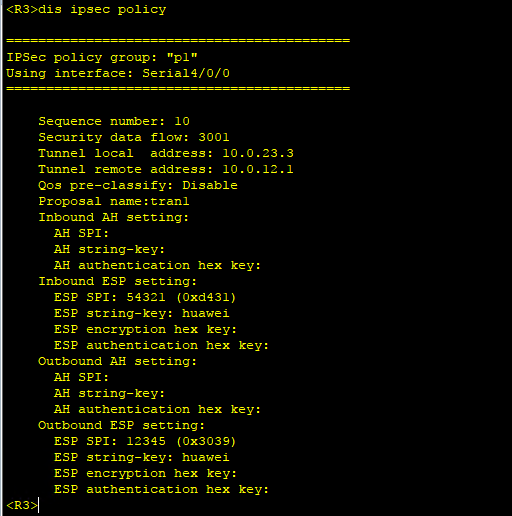The width and height of the screenshot is (512, 516).
Task: Click the Proposal name tran1 line
Action: click(x=114, y=201)
